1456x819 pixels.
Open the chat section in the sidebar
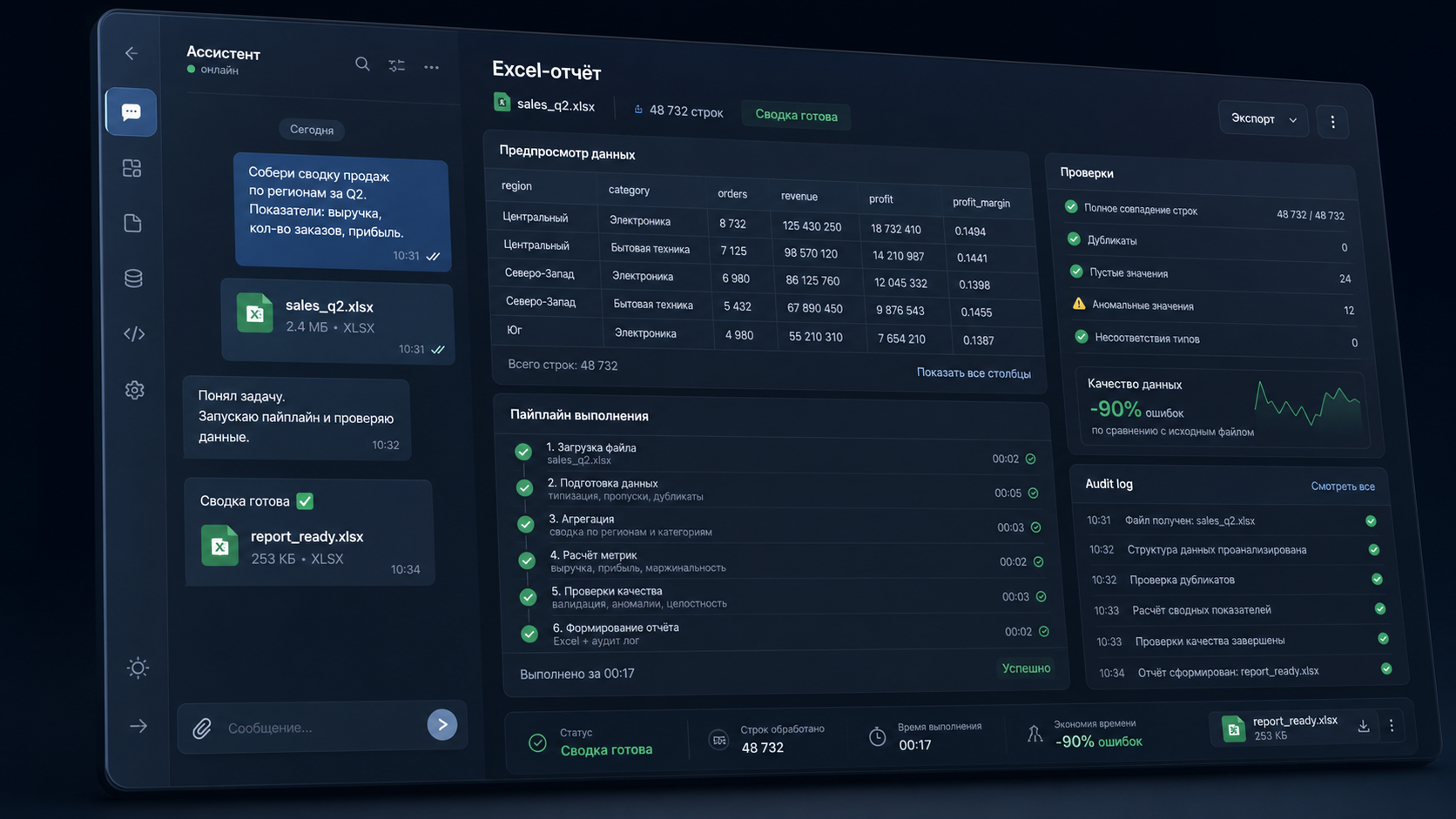point(131,112)
